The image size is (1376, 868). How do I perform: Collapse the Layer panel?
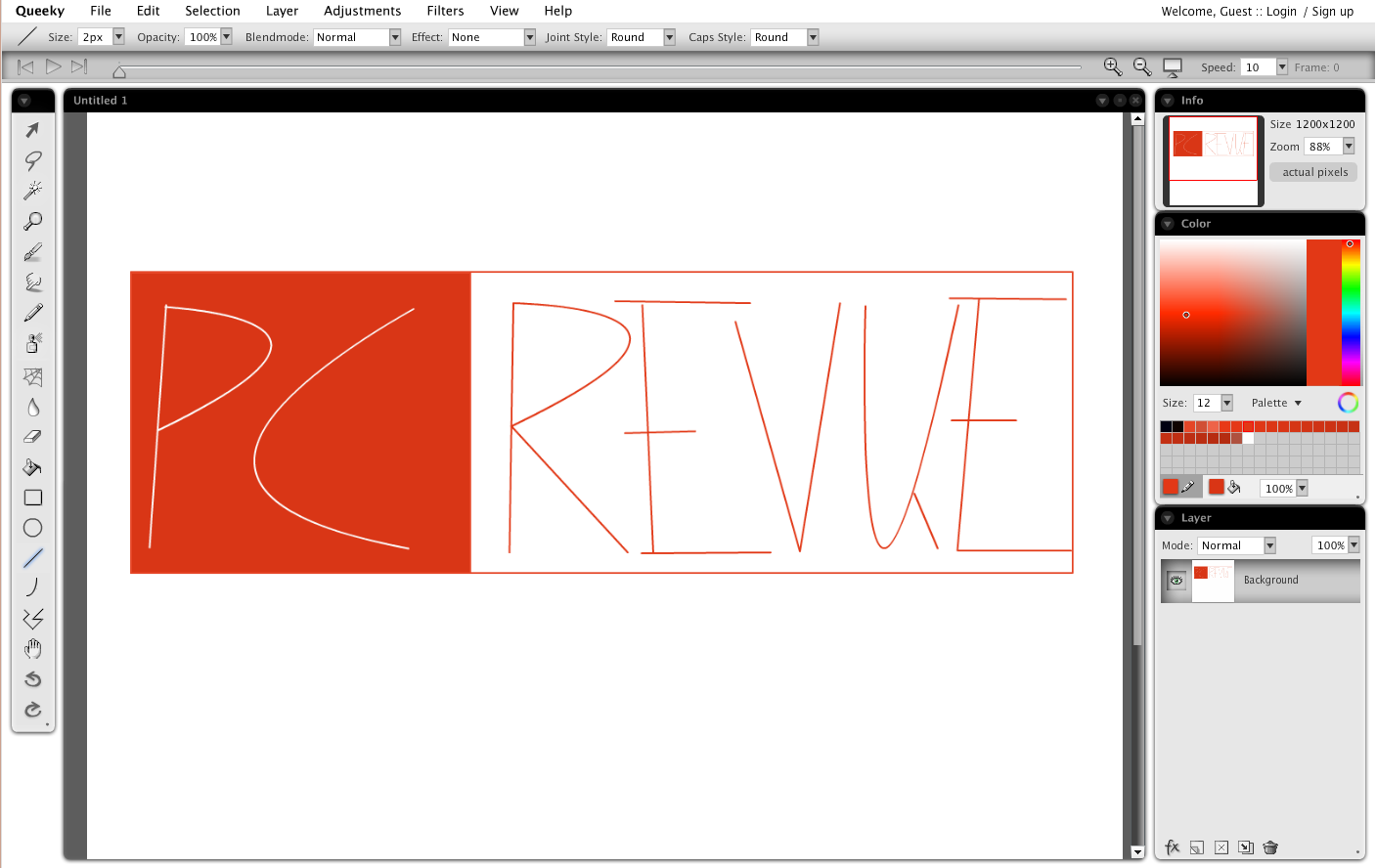tap(1168, 518)
